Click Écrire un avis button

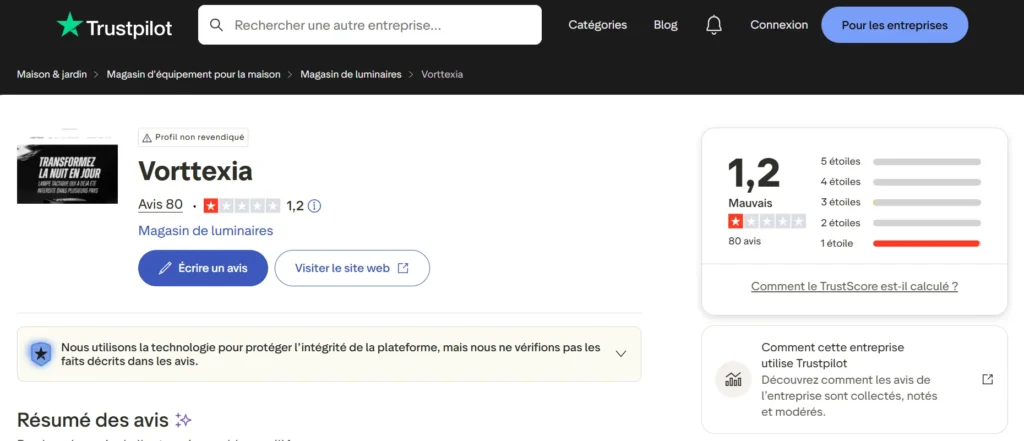tap(203, 268)
